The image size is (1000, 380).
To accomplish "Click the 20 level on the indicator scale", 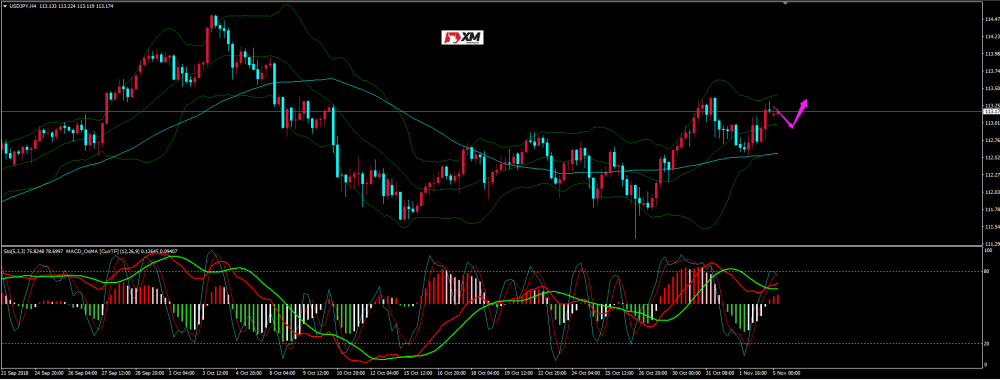I will 987,344.
